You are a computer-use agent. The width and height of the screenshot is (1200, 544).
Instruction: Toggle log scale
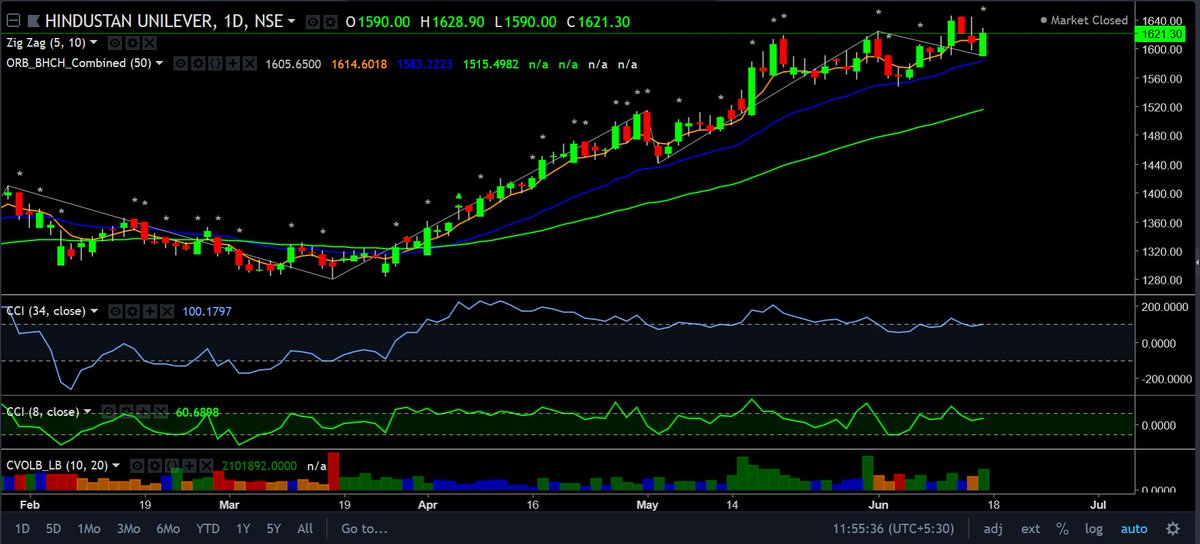tap(1094, 529)
